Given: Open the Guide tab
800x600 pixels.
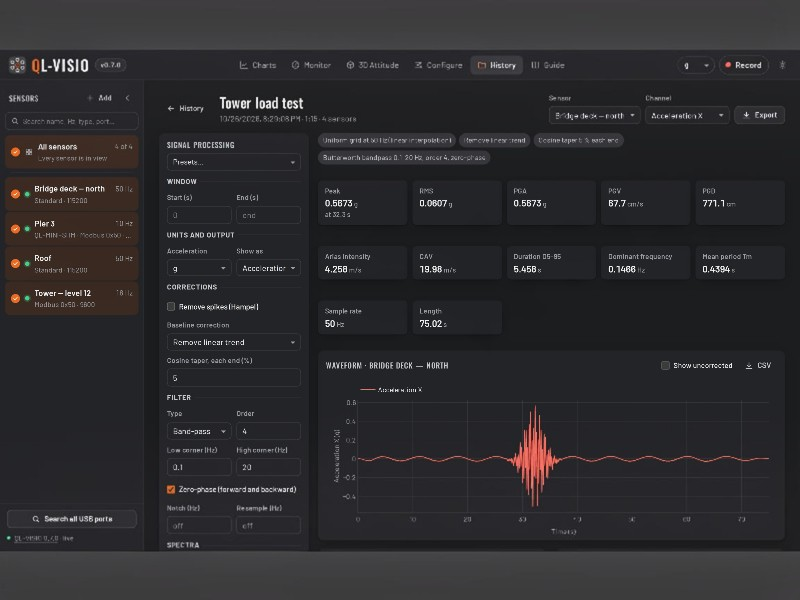Looking at the screenshot, I should point(548,65).
